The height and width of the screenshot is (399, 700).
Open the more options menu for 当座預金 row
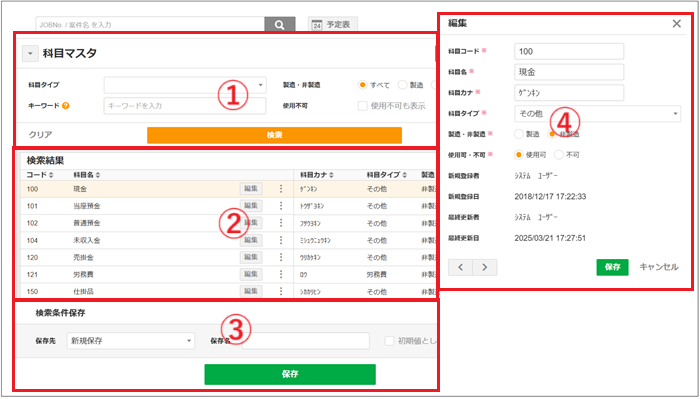click(281, 206)
